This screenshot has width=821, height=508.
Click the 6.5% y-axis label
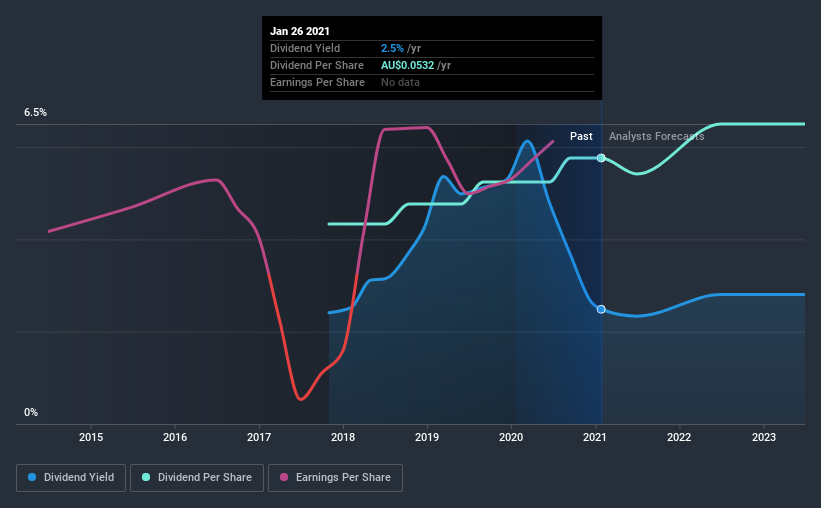point(35,113)
